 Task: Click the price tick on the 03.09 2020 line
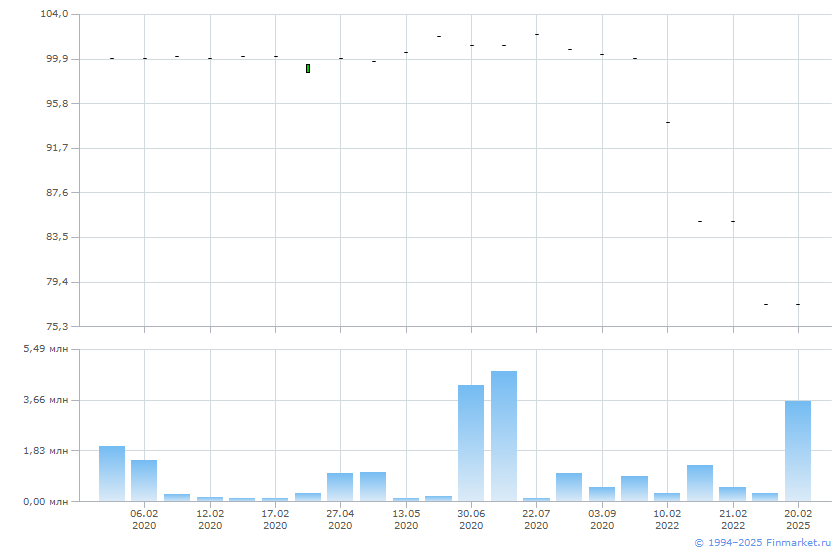point(602,55)
